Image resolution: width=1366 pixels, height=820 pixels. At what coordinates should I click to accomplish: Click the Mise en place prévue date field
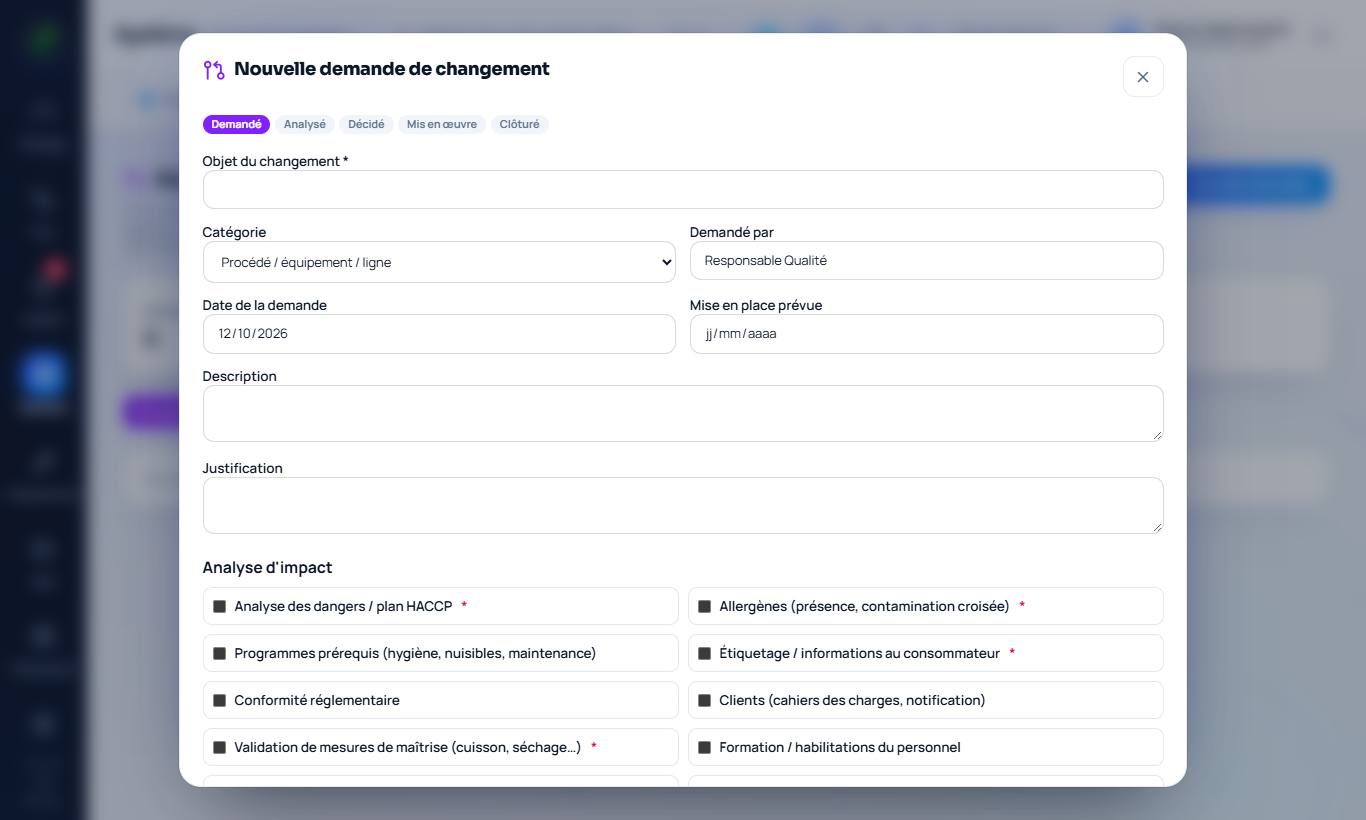[x=926, y=334]
